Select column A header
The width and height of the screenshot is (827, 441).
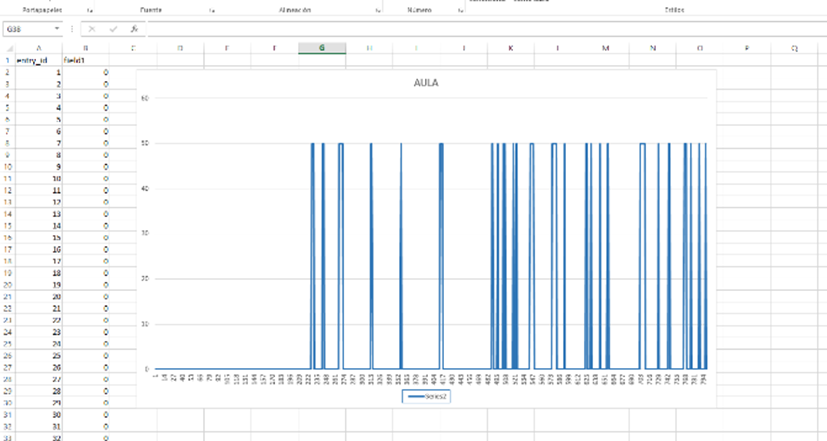(39, 48)
